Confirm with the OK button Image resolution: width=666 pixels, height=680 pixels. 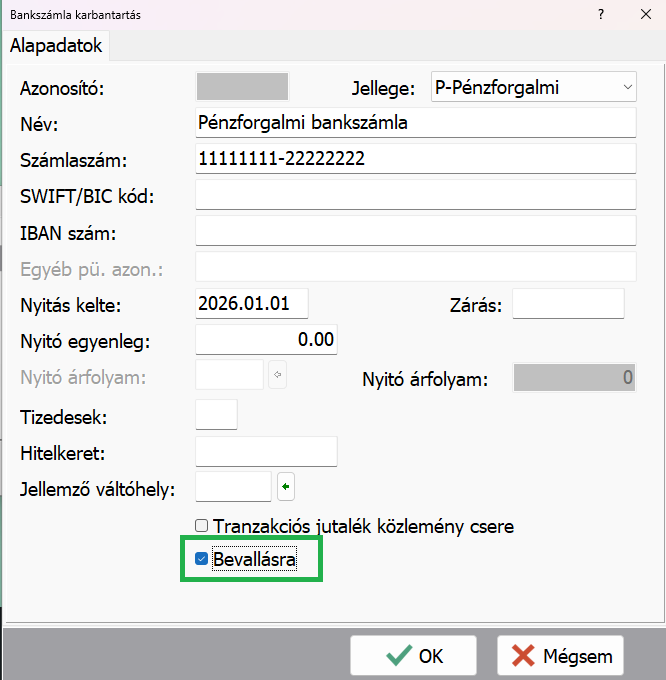point(414,656)
